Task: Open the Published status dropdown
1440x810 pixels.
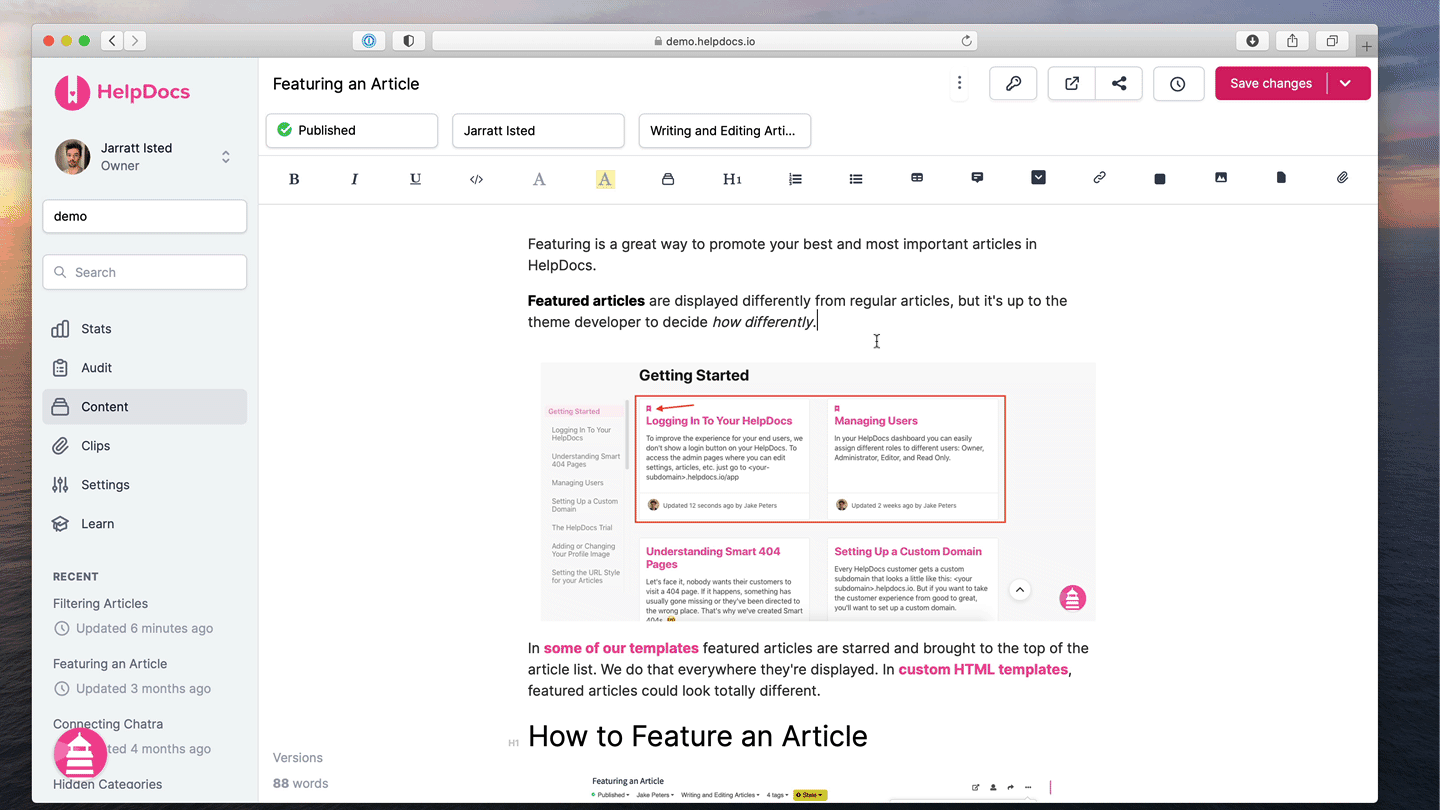Action: click(352, 130)
